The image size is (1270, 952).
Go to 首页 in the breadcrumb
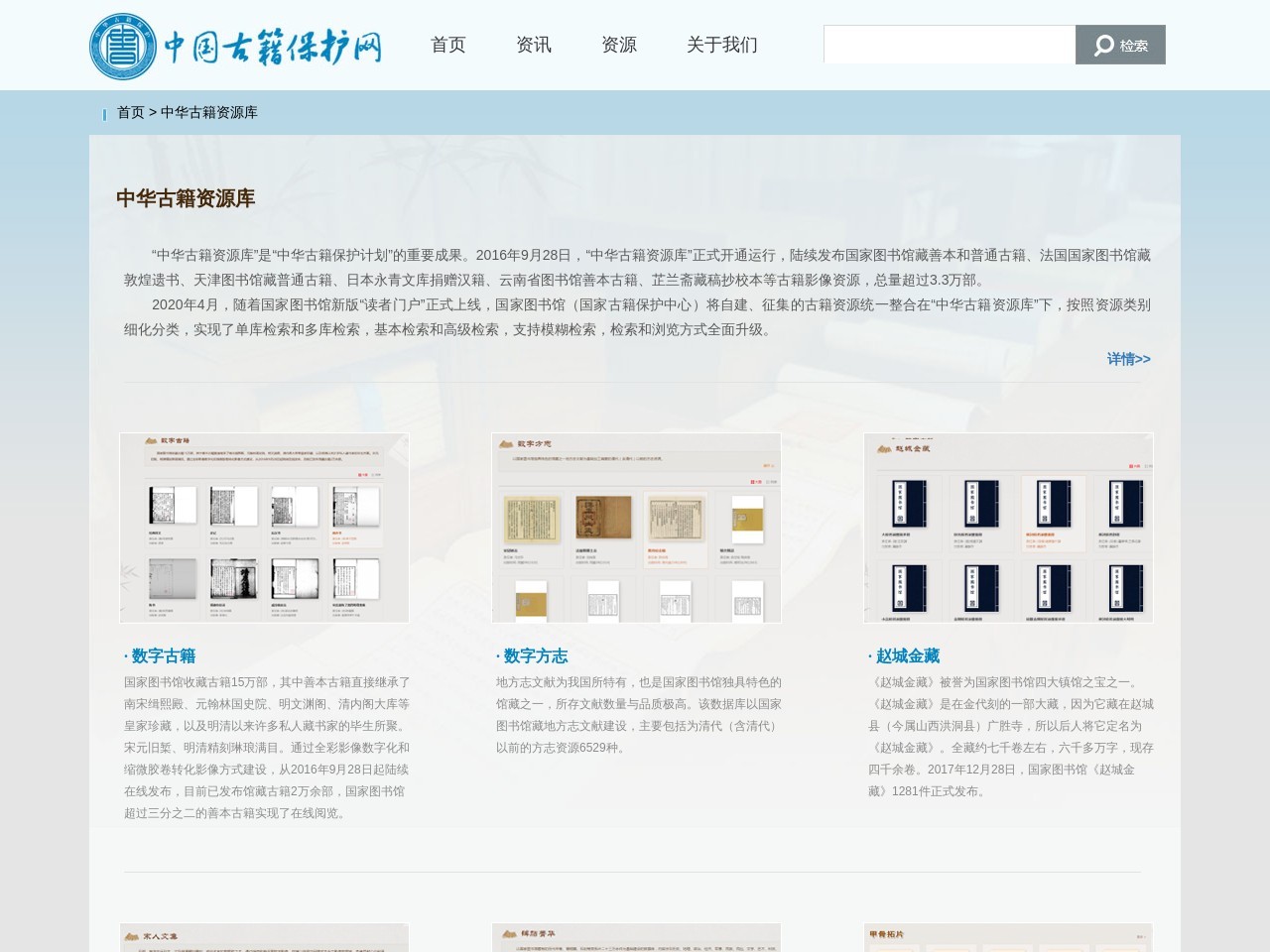pyautogui.click(x=131, y=112)
